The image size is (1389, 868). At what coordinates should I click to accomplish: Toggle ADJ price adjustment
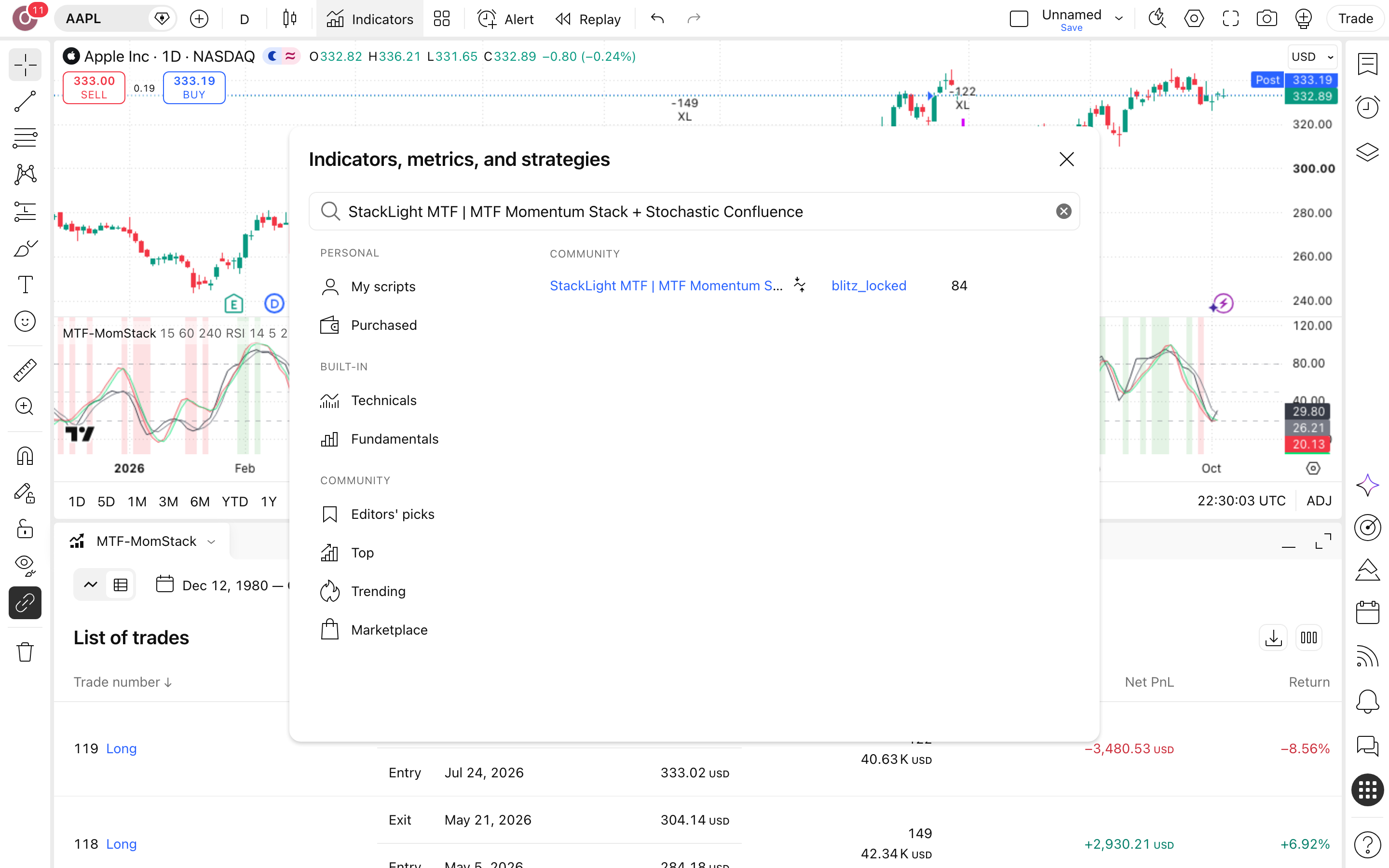[x=1319, y=501]
